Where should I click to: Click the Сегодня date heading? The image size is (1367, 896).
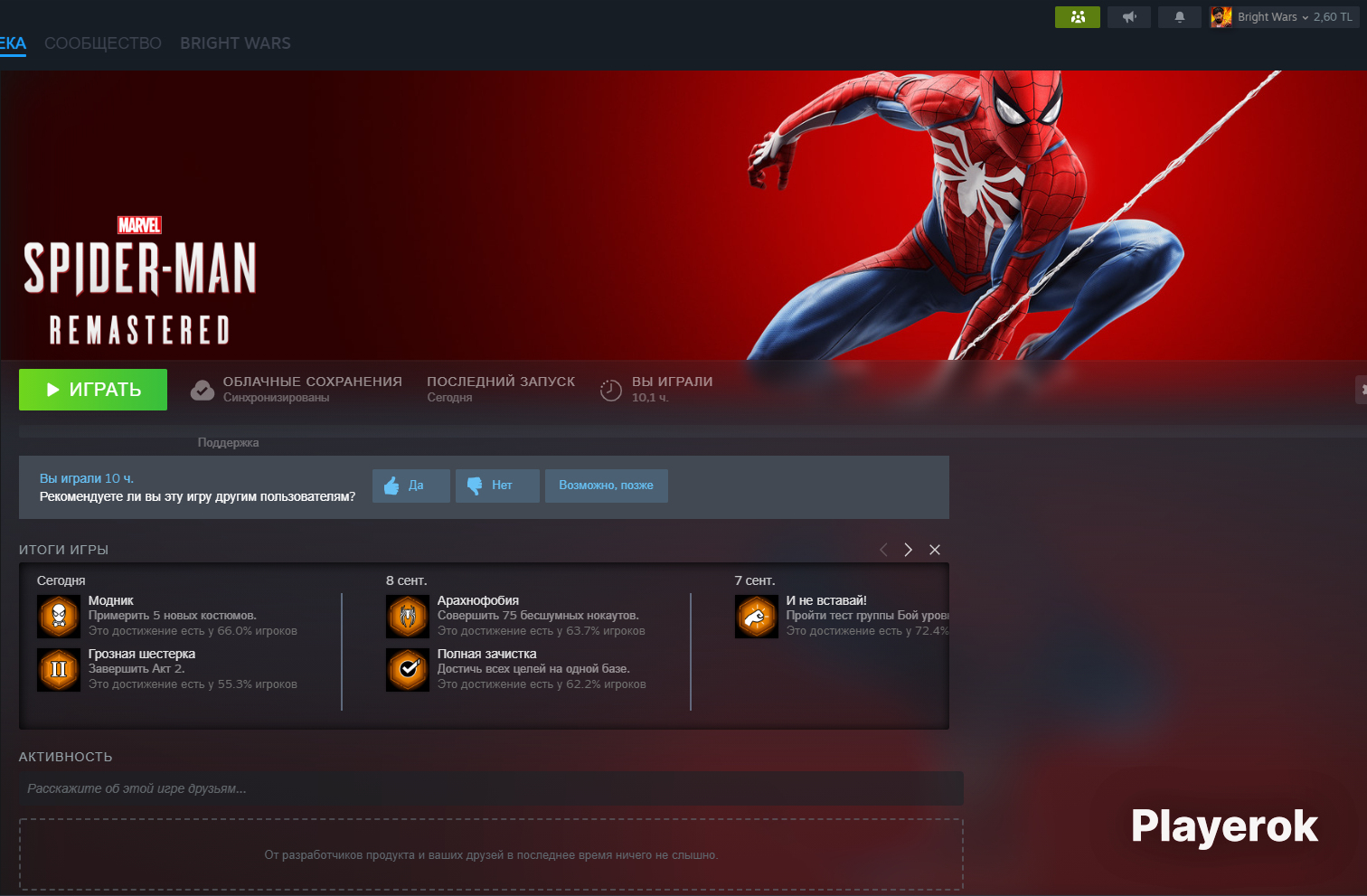click(61, 580)
